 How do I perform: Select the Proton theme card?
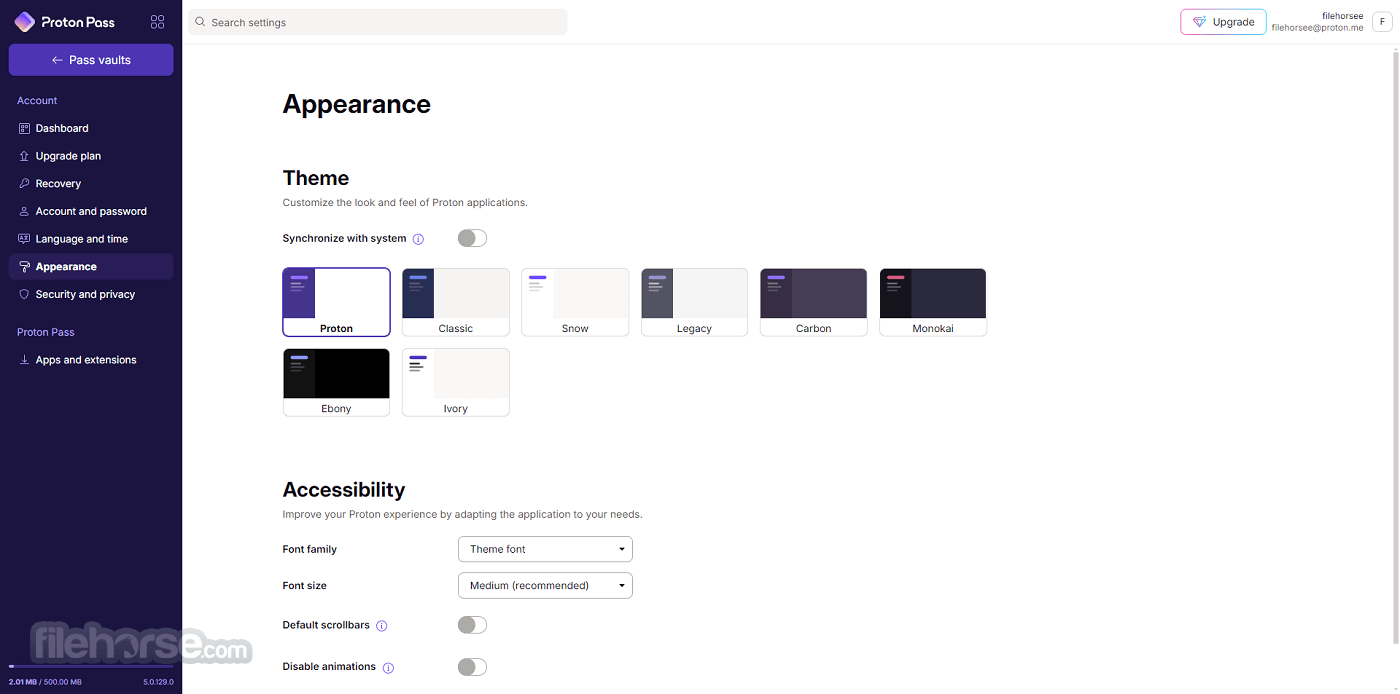pos(336,302)
